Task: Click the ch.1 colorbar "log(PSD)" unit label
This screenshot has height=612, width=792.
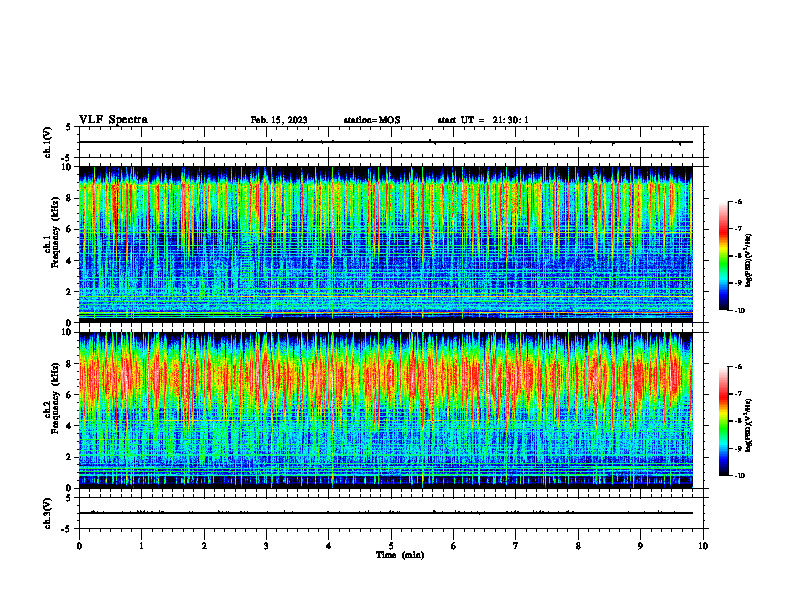Action: 749,260
